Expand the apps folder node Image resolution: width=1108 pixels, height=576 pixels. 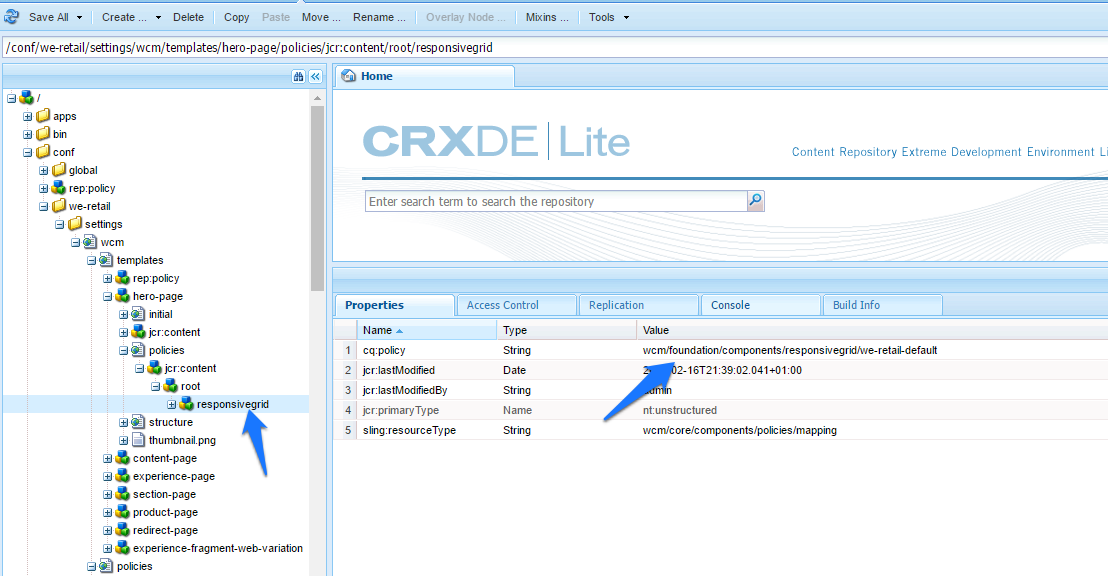pos(25,115)
